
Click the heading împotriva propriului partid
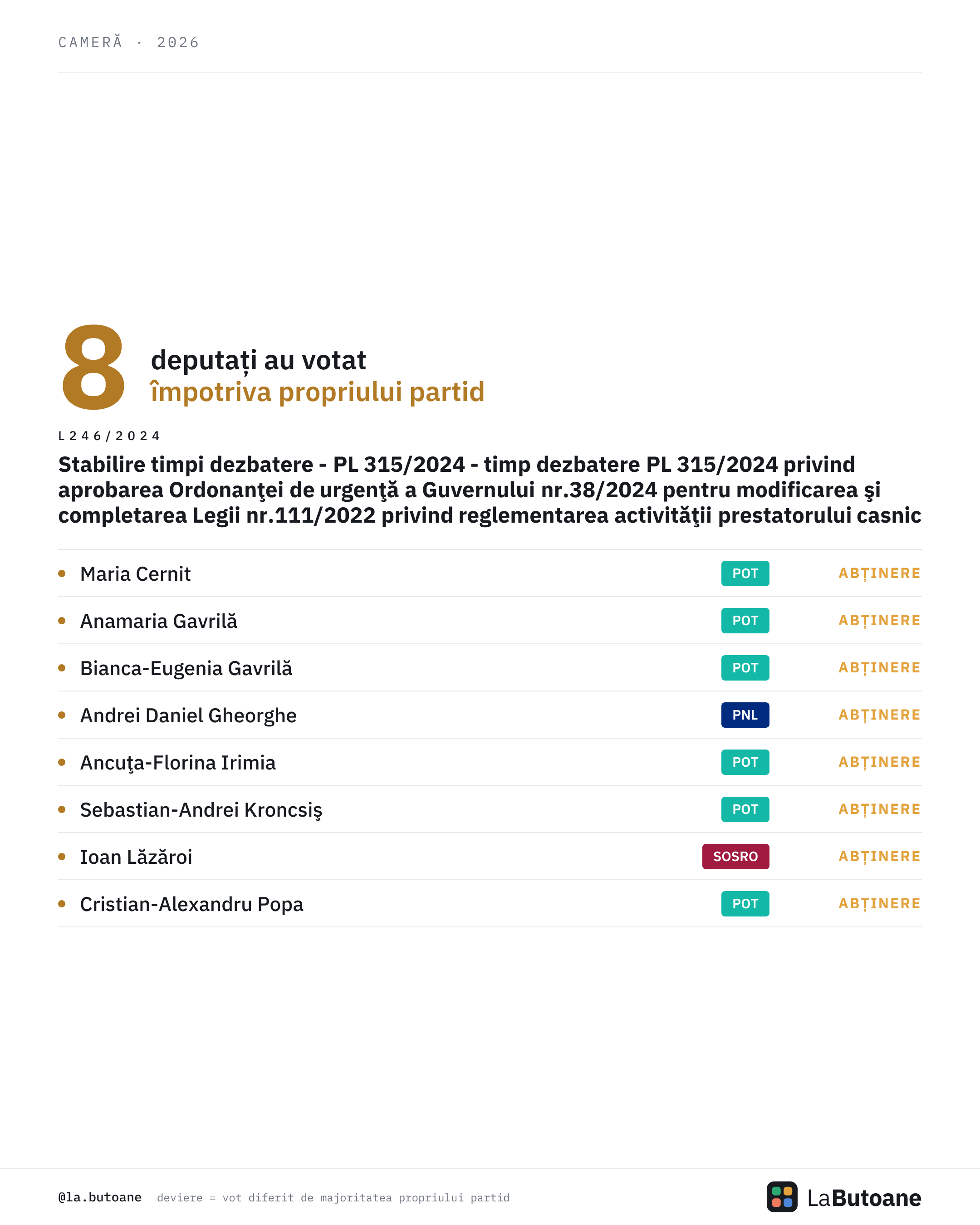tap(318, 392)
